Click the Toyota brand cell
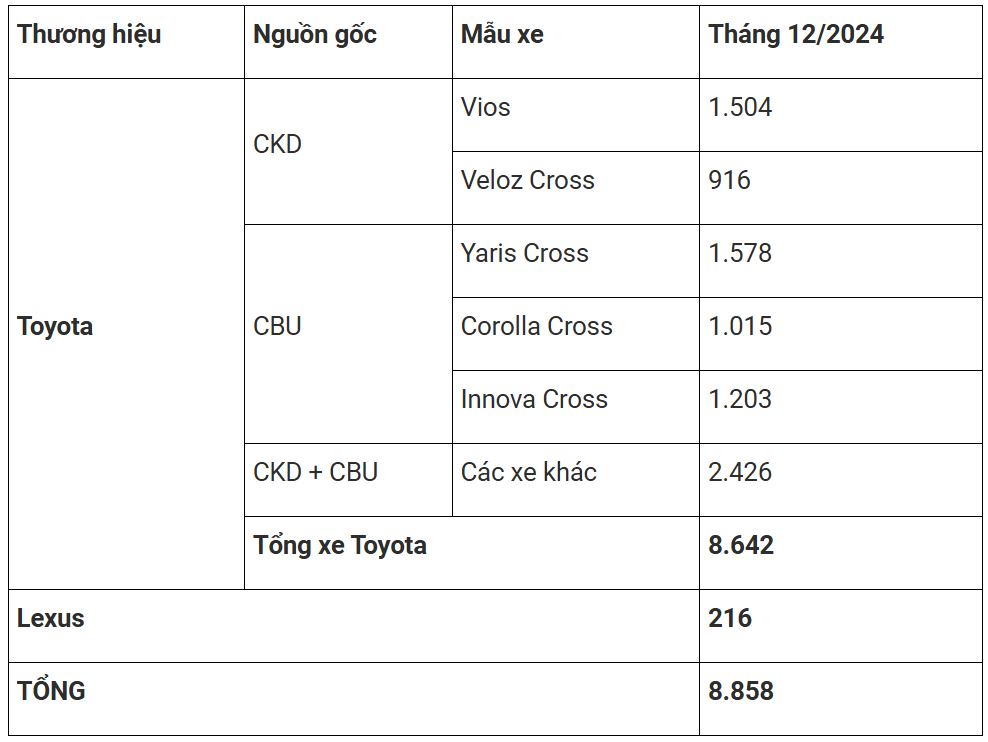Viewport: 988px width, 742px height. pyautogui.click(x=55, y=327)
